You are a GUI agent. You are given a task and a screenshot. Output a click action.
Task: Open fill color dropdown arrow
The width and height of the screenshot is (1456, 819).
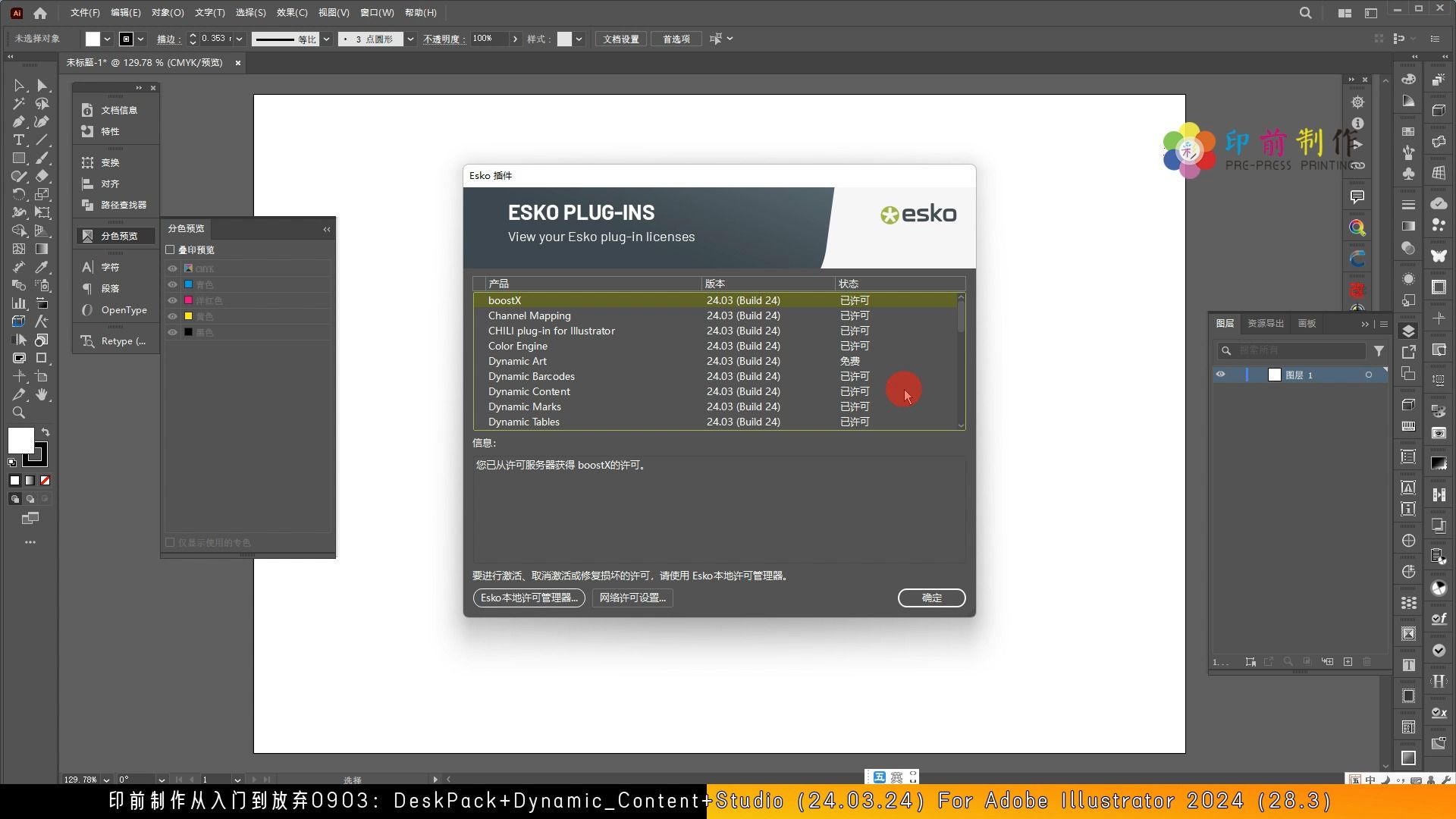(x=107, y=39)
